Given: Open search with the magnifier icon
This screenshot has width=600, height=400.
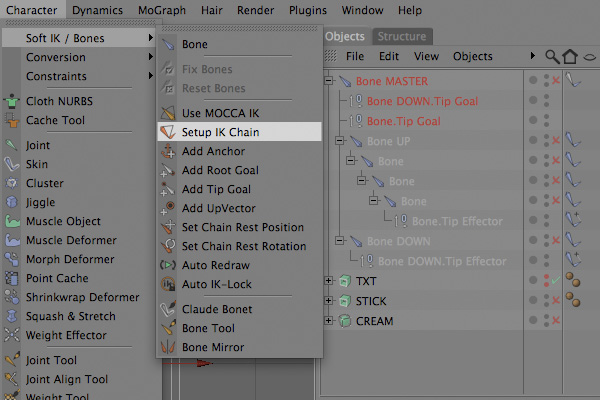Looking at the screenshot, I should point(552,57).
